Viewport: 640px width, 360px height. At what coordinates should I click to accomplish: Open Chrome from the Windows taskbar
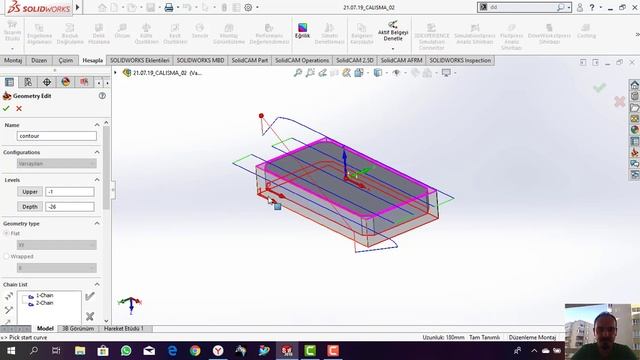pos(195,351)
